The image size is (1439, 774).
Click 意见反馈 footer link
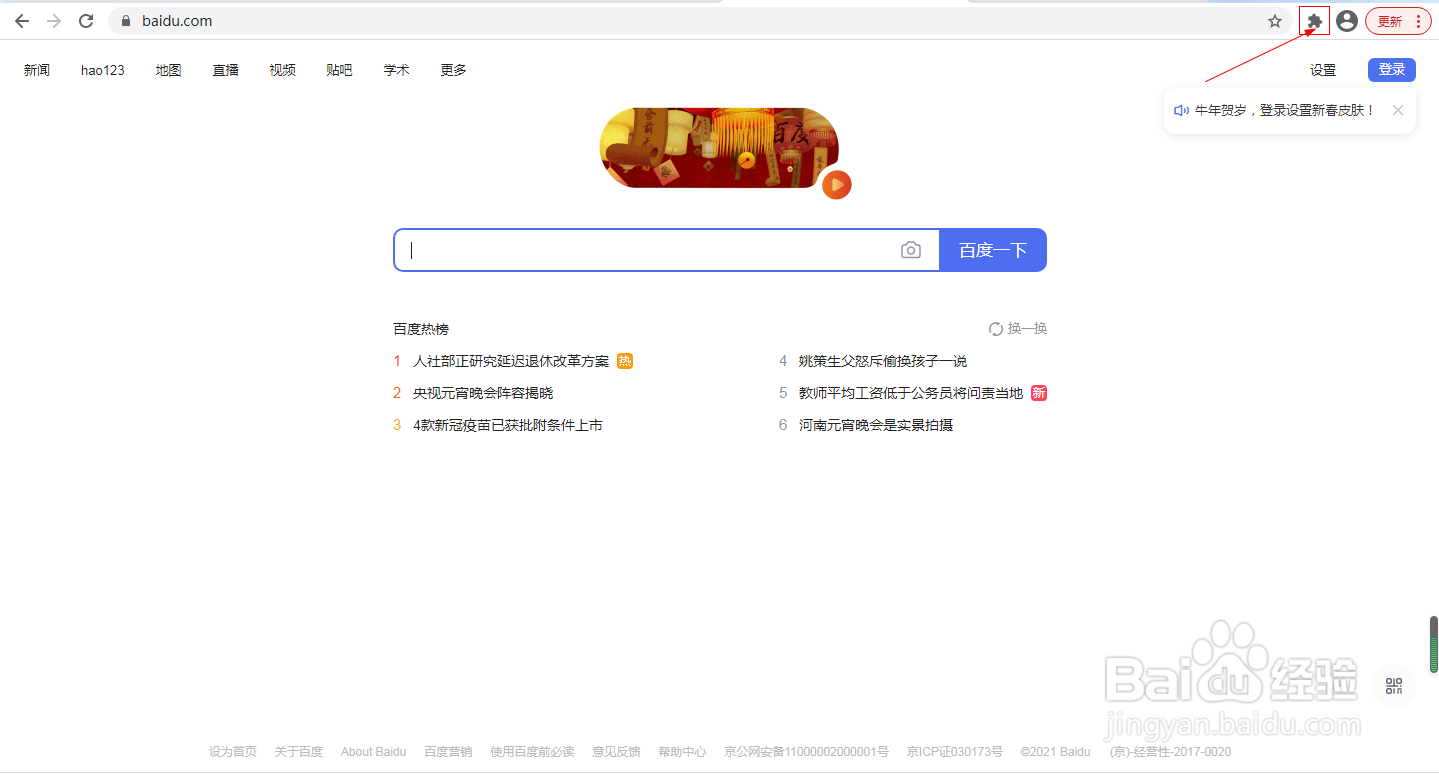click(x=616, y=752)
